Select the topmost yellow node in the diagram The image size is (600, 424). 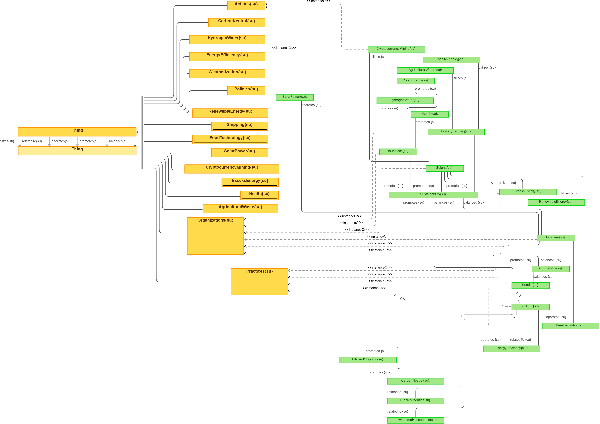coord(239,5)
